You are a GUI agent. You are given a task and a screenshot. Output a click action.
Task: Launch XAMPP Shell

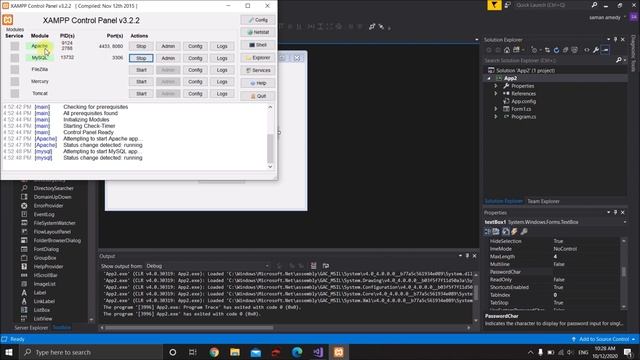tap(258, 45)
